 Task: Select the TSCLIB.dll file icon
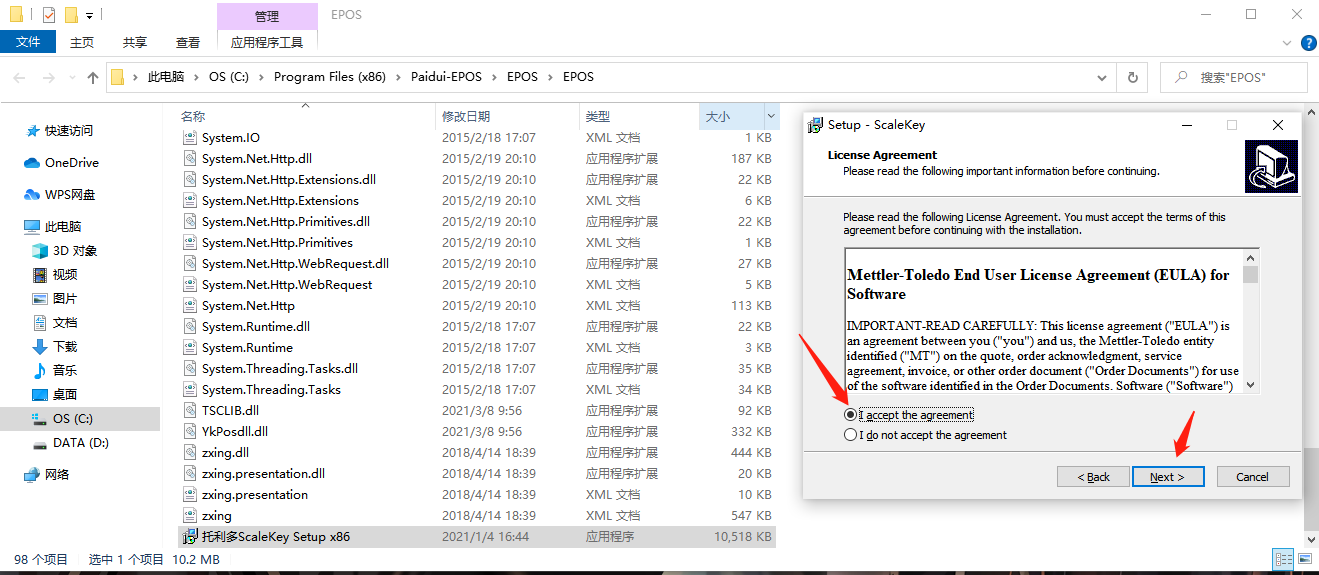tap(191, 411)
